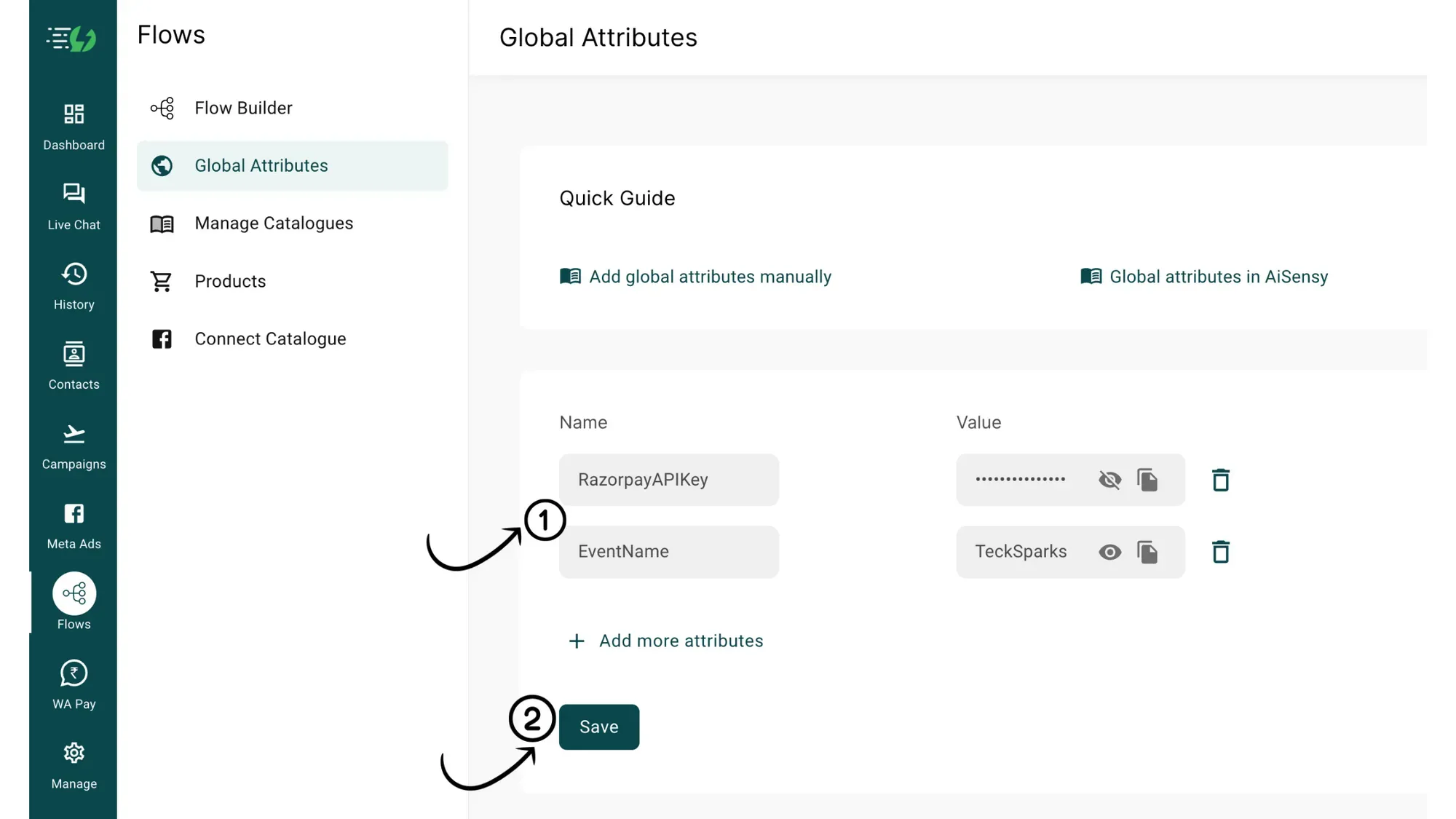Open Meta Ads from the sidebar
The width and height of the screenshot is (1456, 819).
(x=74, y=525)
